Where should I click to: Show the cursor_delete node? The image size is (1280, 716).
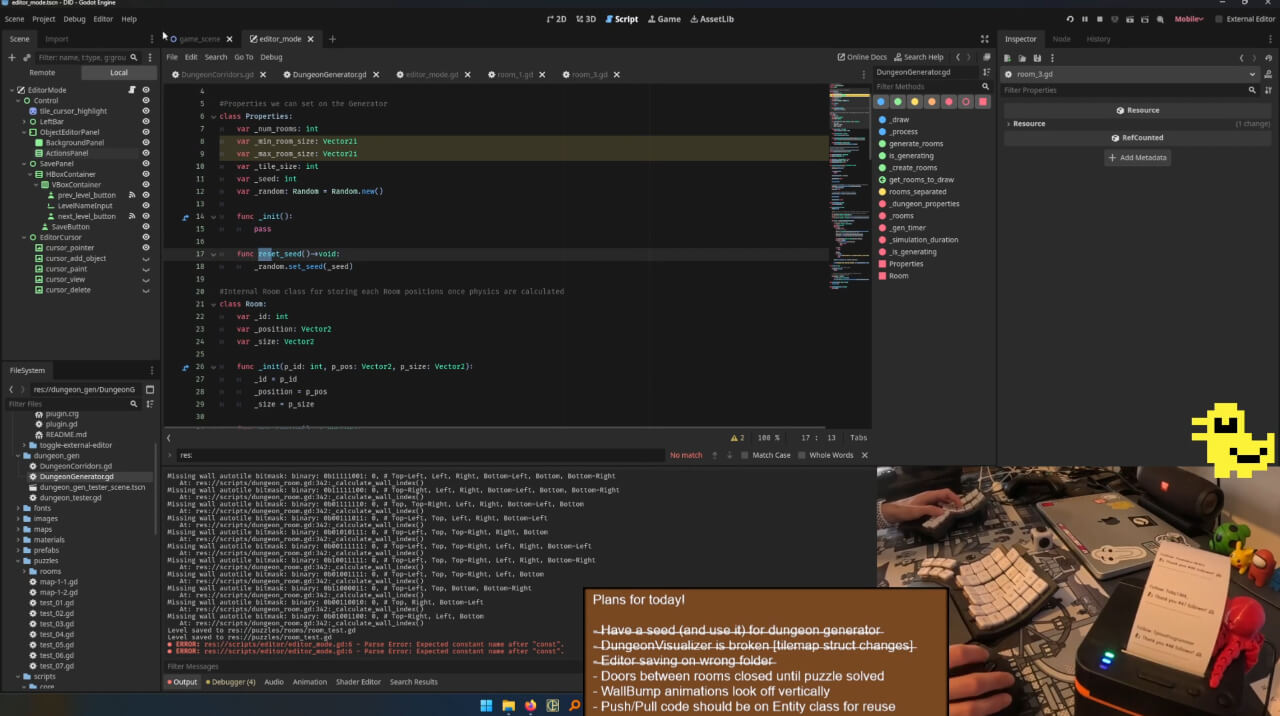pos(146,290)
